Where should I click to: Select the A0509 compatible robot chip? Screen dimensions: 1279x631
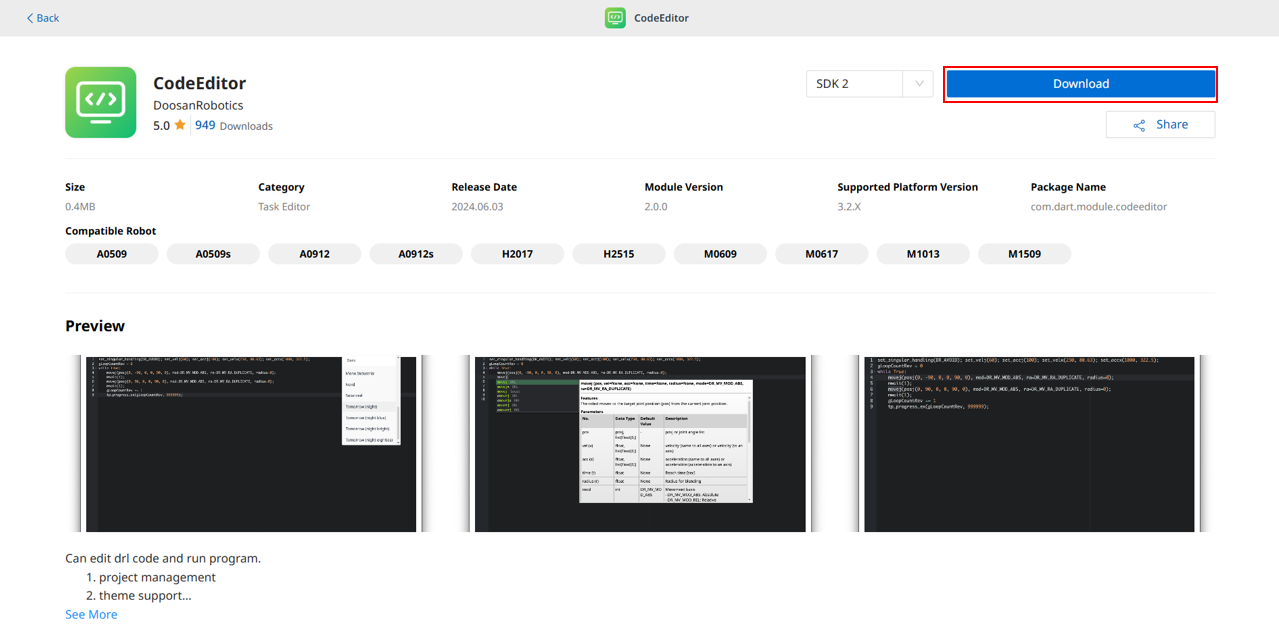[x=112, y=254]
